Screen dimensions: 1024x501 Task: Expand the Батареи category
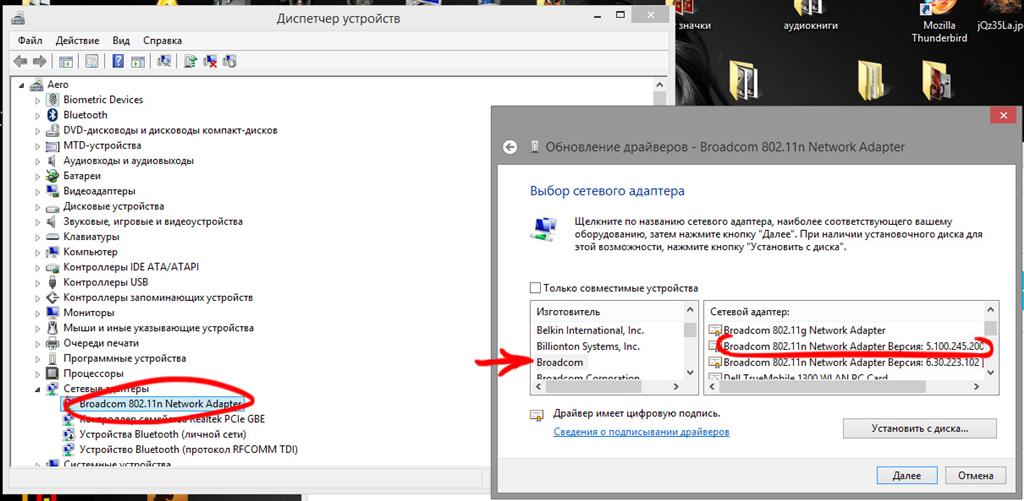click(38, 176)
